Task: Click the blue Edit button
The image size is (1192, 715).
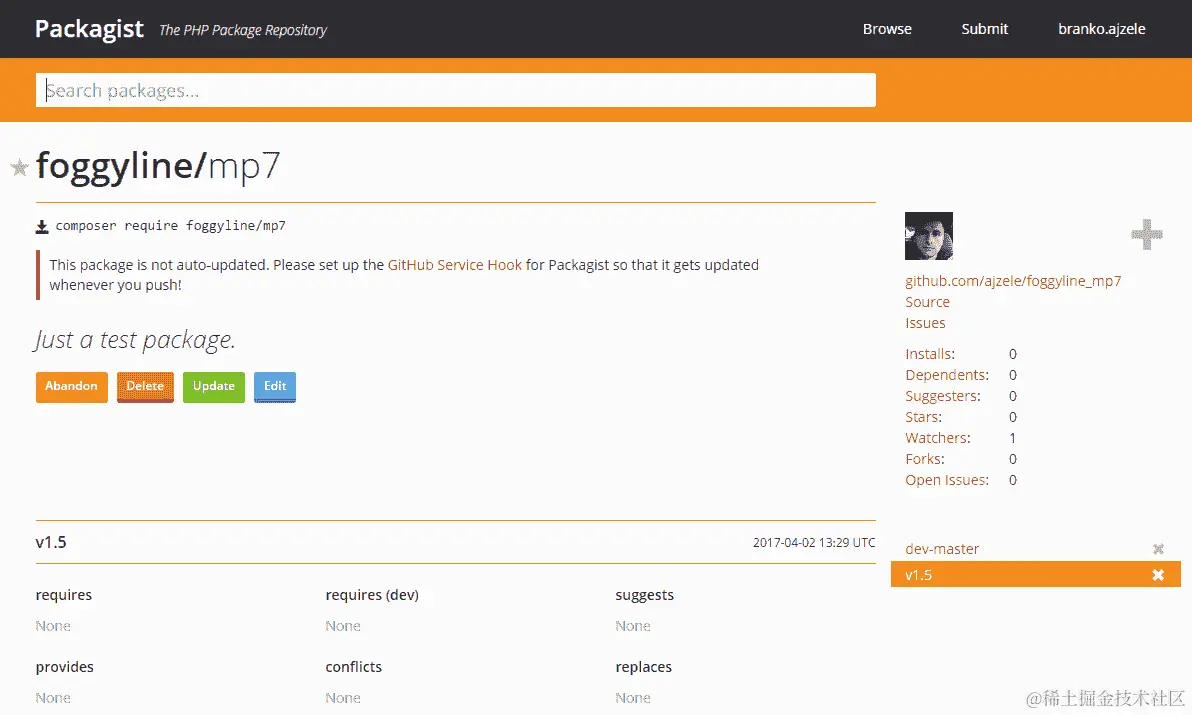Action: coord(274,387)
